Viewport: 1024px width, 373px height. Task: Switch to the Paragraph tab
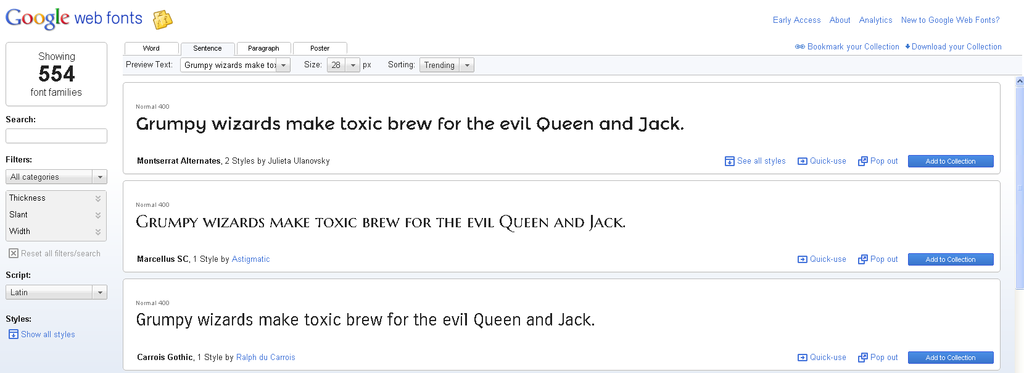263,48
